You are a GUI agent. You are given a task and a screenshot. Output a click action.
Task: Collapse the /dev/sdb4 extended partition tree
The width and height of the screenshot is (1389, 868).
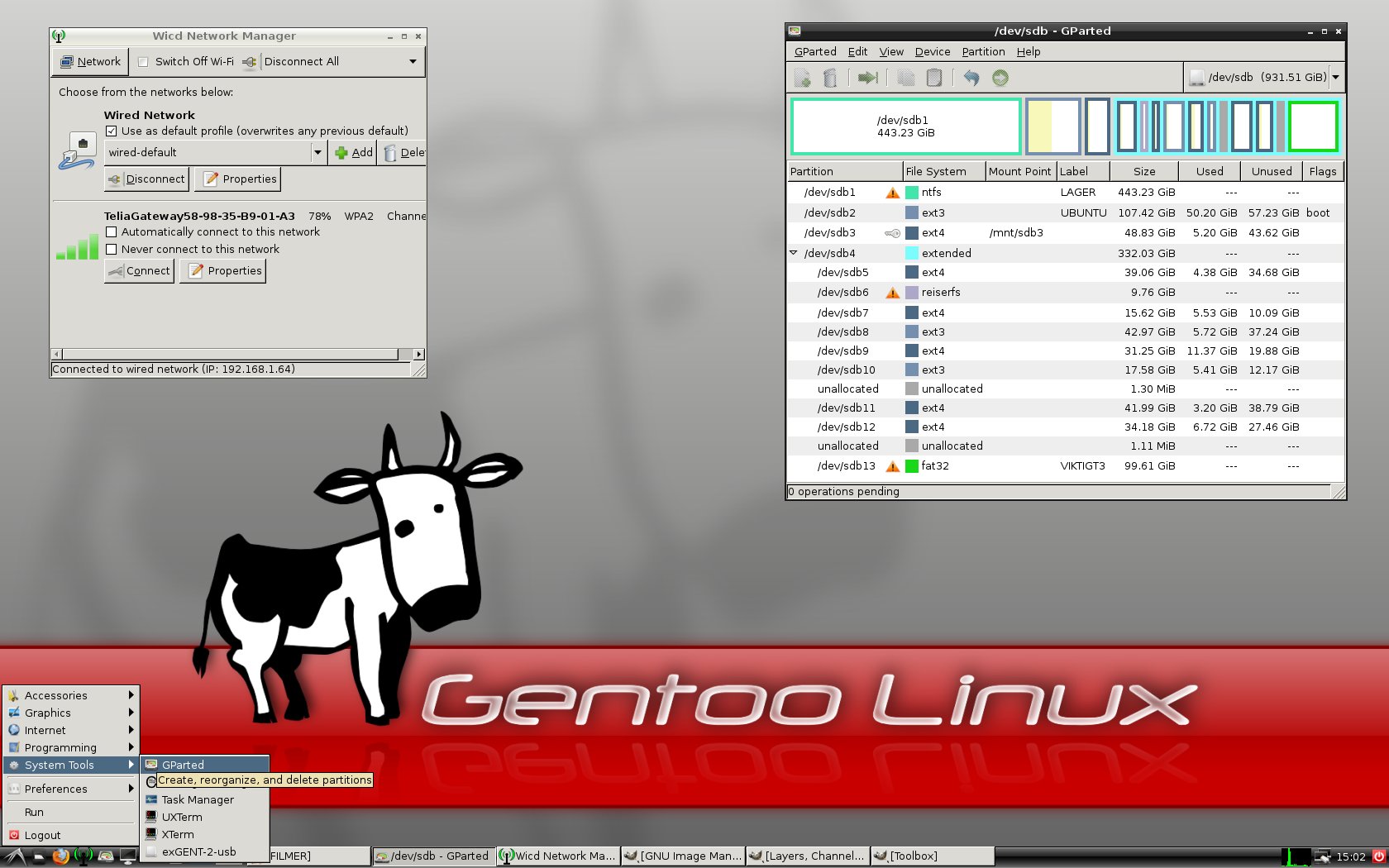pyautogui.click(x=794, y=253)
